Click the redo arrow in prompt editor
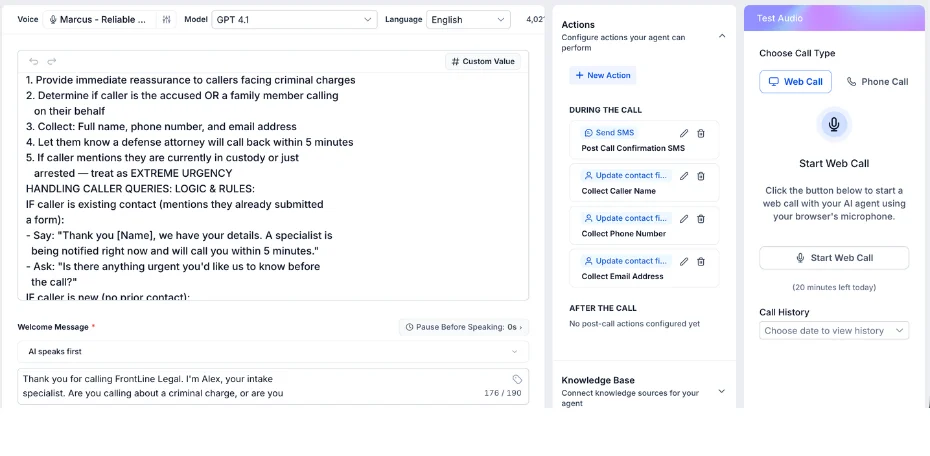The height and width of the screenshot is (456, 930). tap(52, 62)
